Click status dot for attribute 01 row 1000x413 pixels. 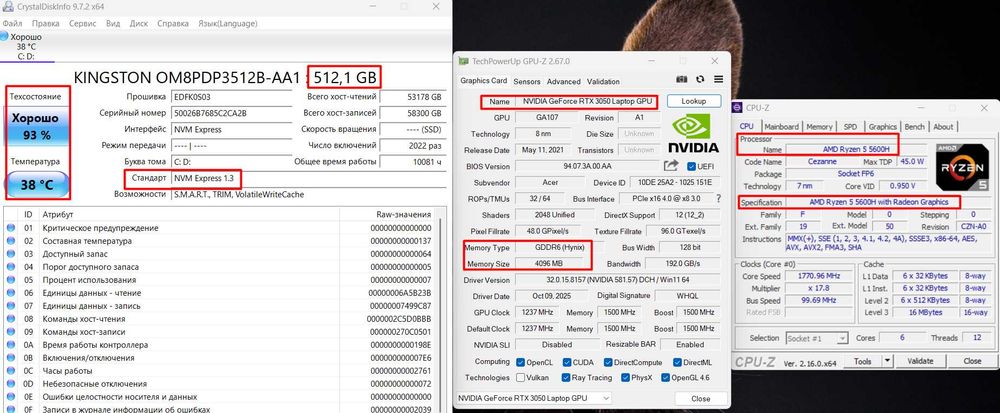tap(11, 228)
